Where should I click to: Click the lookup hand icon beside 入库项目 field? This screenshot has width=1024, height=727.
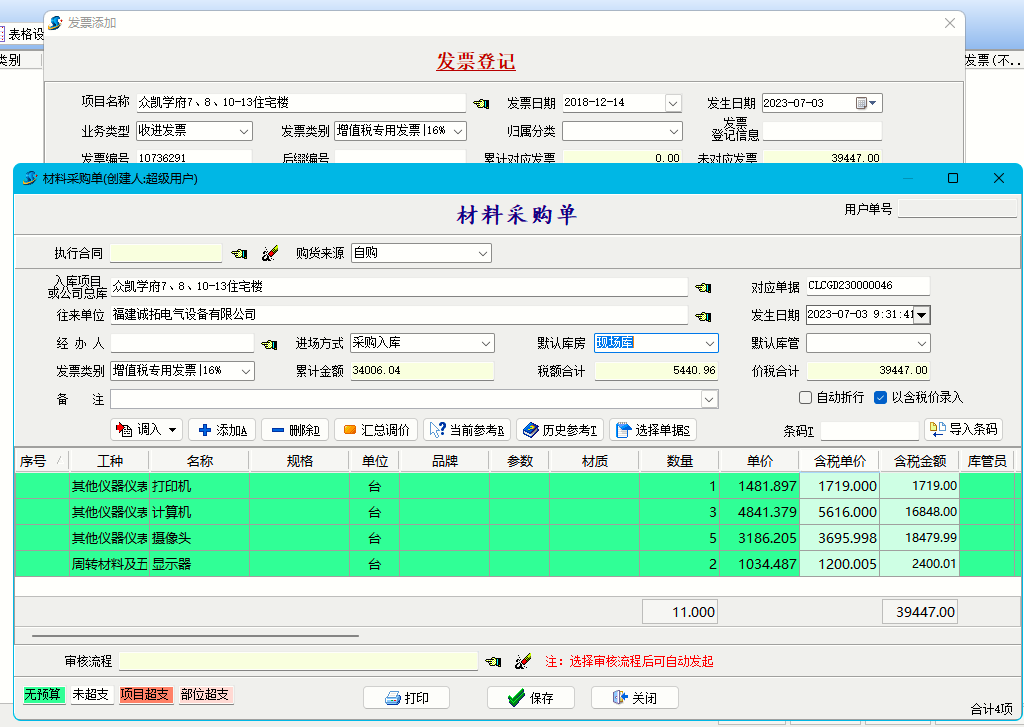tap(704, 288)
